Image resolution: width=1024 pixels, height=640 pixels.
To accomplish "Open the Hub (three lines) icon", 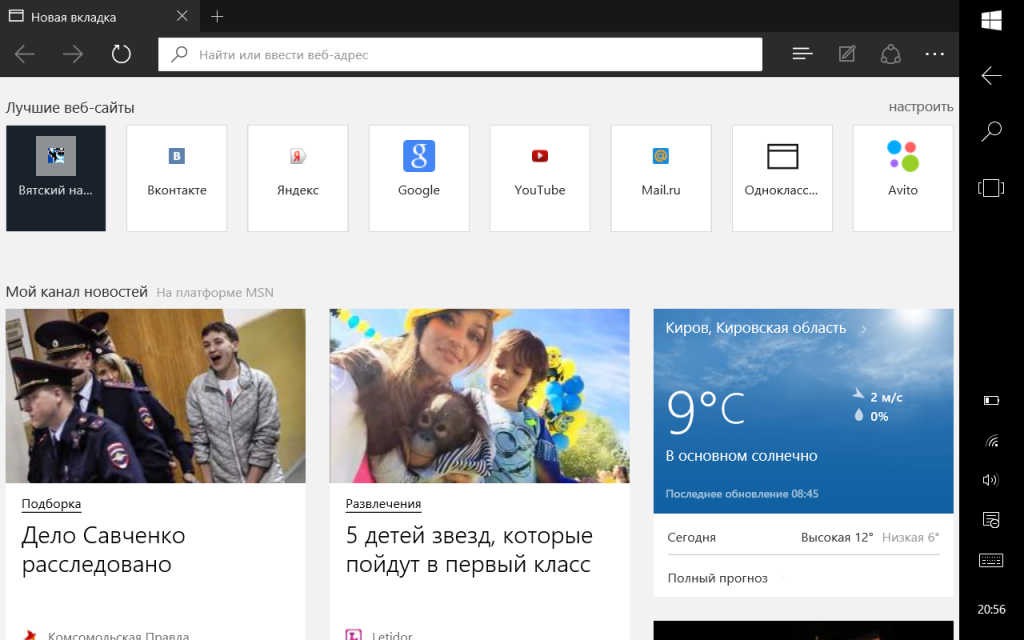I will click(802, 54).
